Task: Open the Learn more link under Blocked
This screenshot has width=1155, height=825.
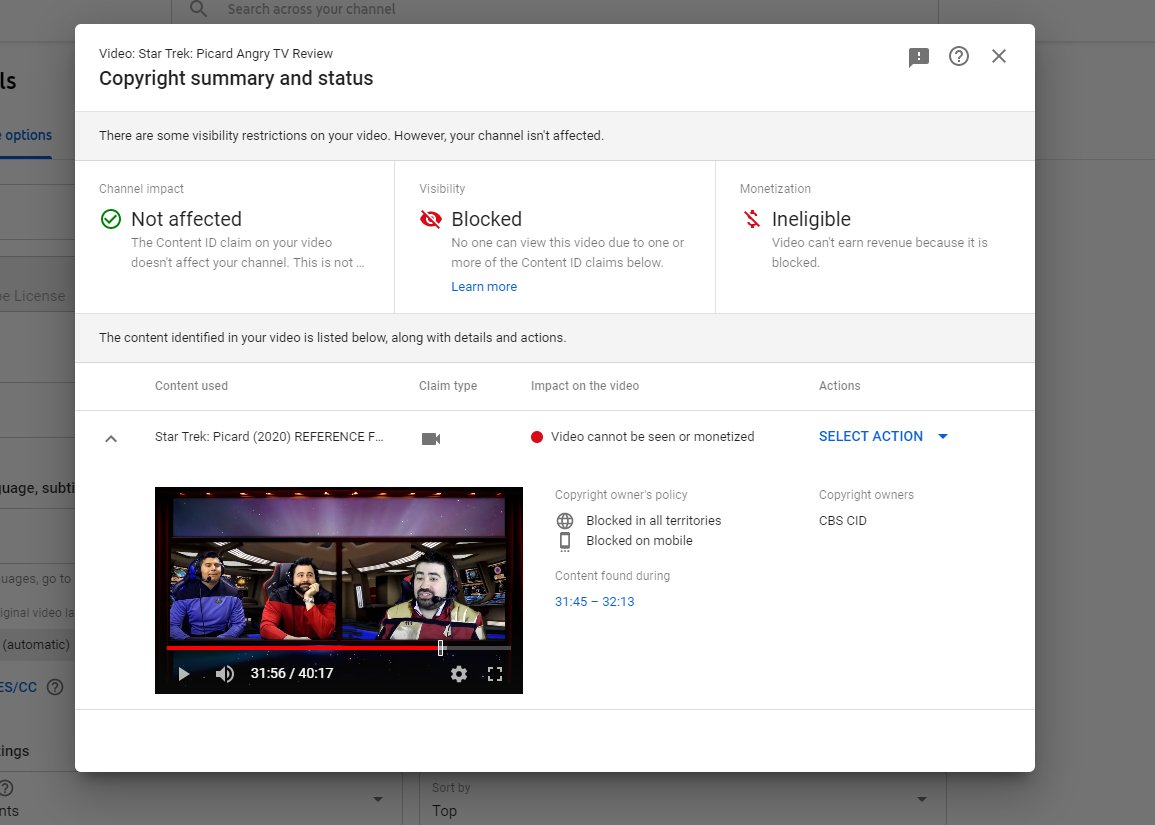Action: [484, 287]
